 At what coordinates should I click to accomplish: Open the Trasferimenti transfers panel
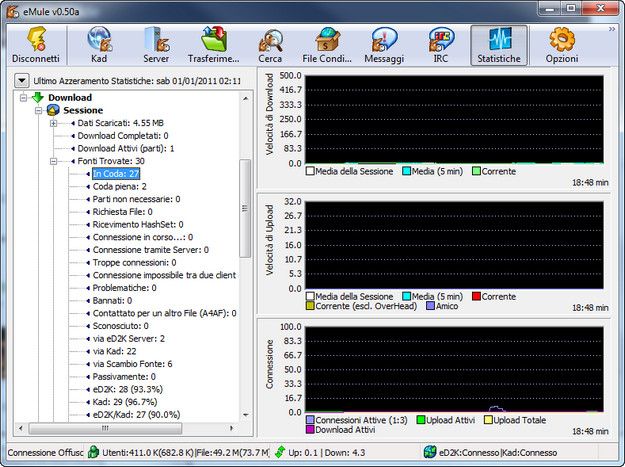coord(214,45)
